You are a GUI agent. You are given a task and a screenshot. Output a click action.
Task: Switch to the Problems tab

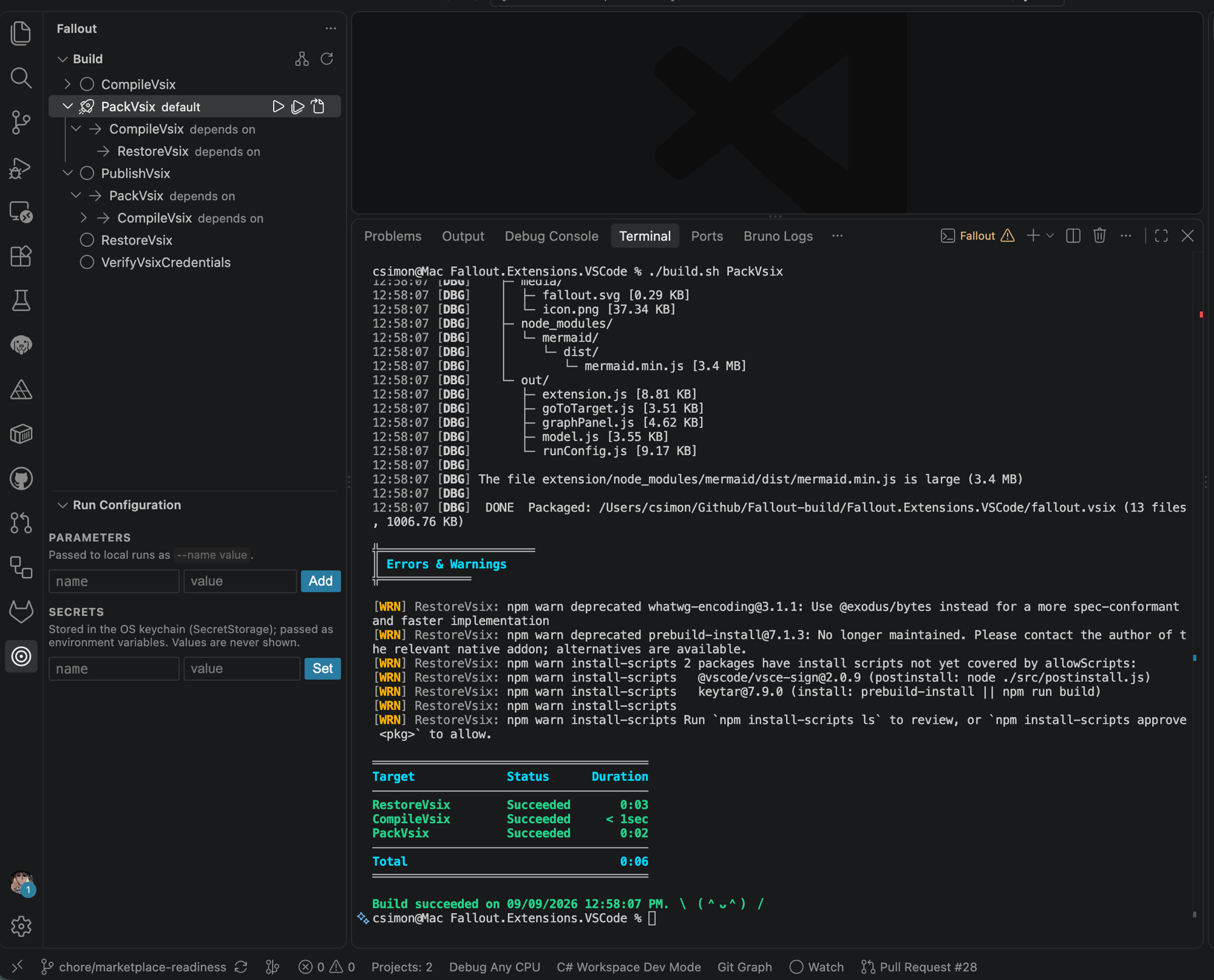393,236
